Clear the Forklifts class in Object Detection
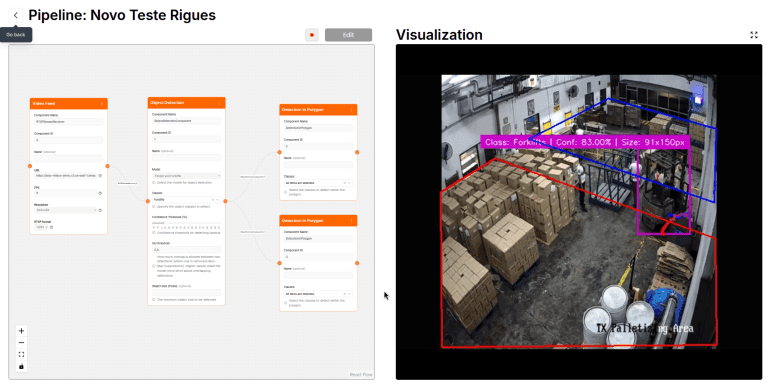 [x=213, y=200]
